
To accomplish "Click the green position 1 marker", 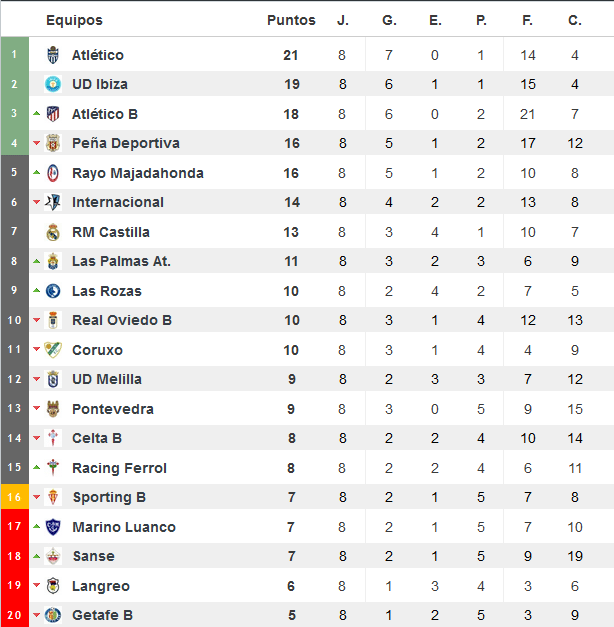I will click(14, 54).
